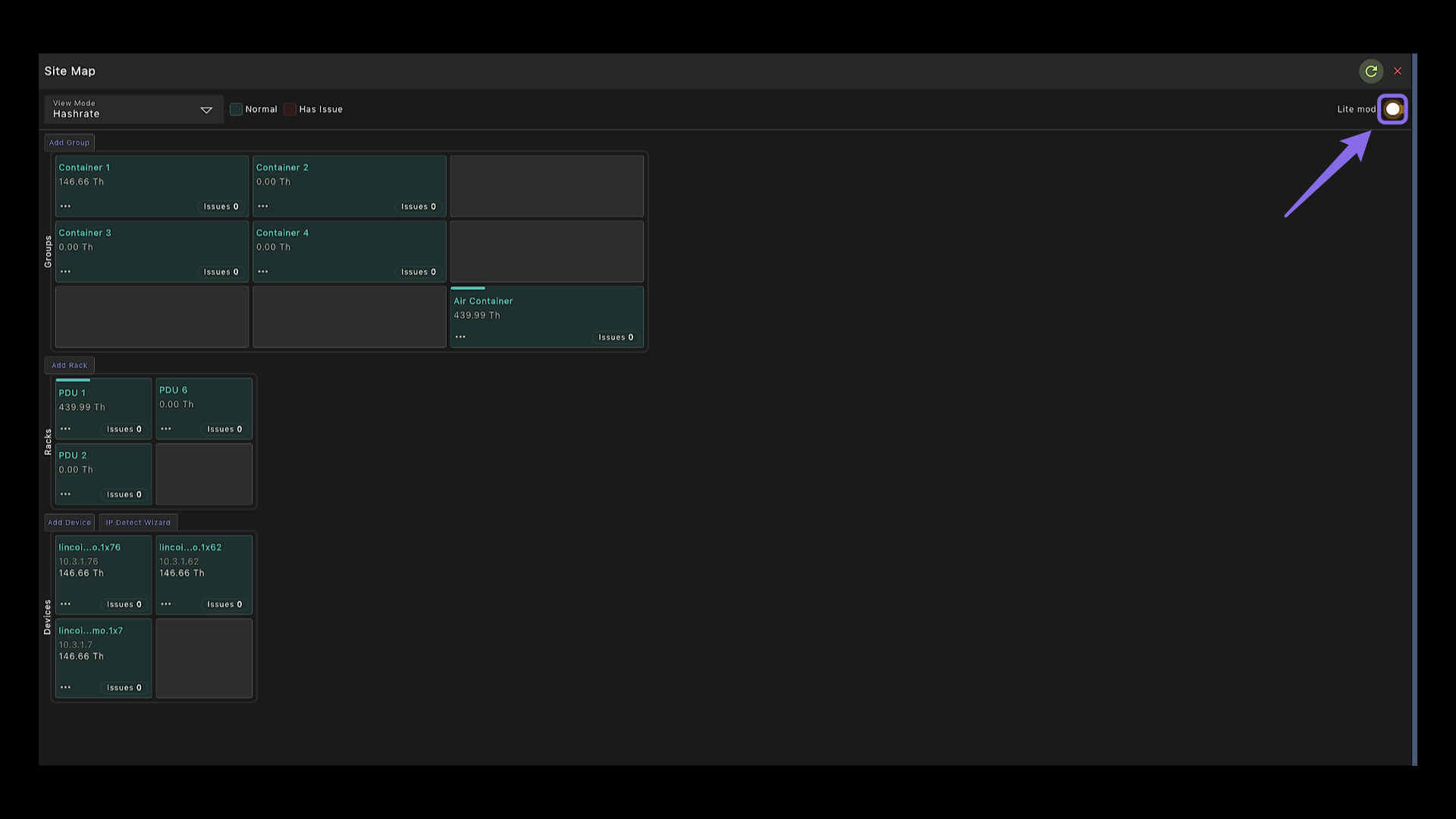Screen dimensions: 1456x819
Task: Open the PDU 2 options menu dots
Action: (x=65, y=494)
